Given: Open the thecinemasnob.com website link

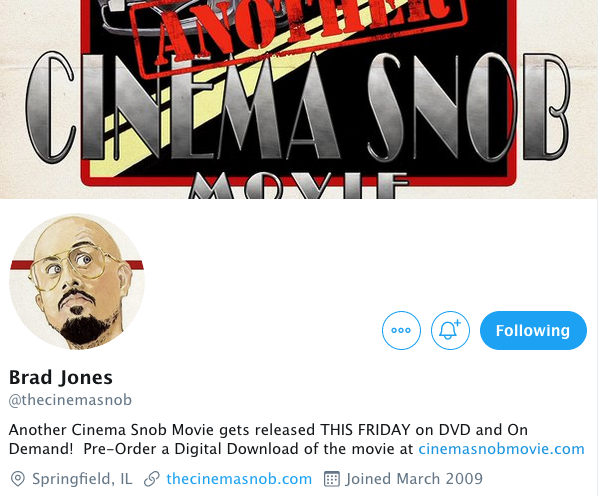Looking at the screenshot, I should (x=239, y=479).
